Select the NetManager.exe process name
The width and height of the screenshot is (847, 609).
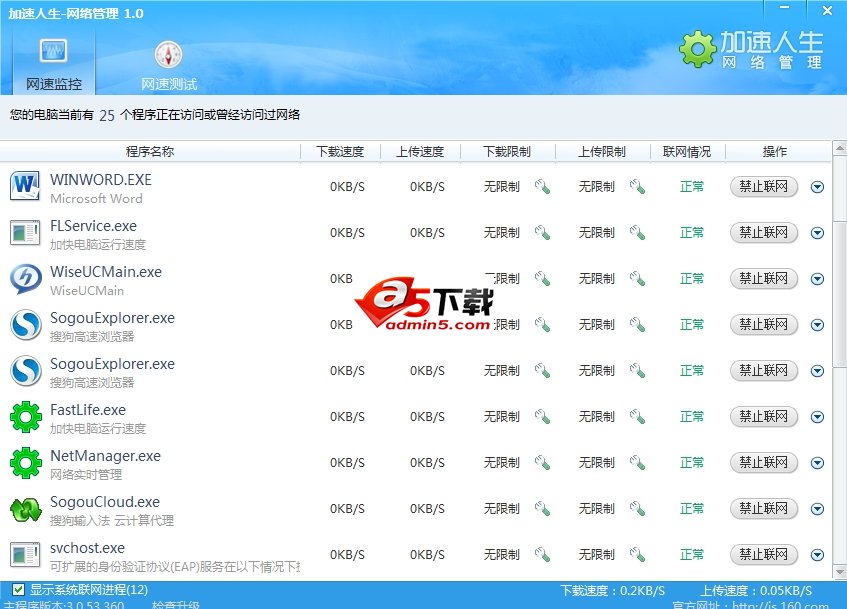(x=105, y=456)
